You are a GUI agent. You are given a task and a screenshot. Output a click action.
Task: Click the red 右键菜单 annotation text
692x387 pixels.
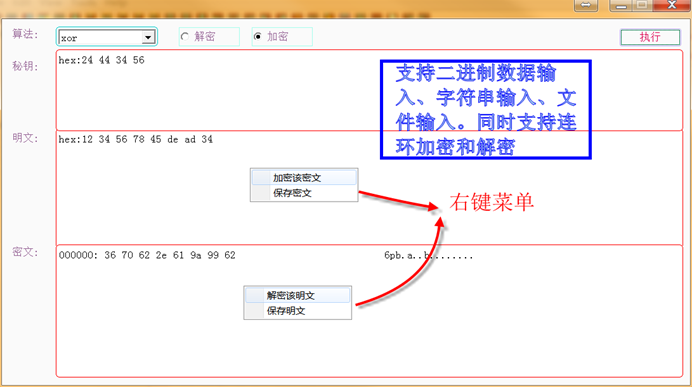click(492, 203)
